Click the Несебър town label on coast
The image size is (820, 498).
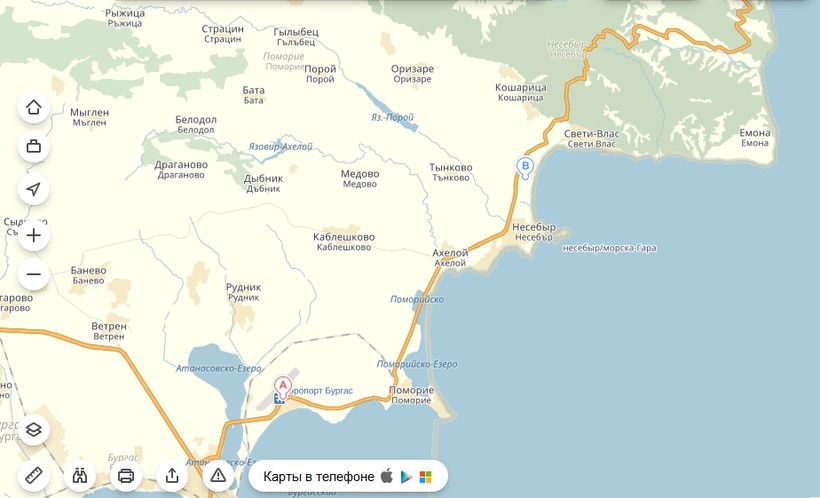(x=533, y=232)
